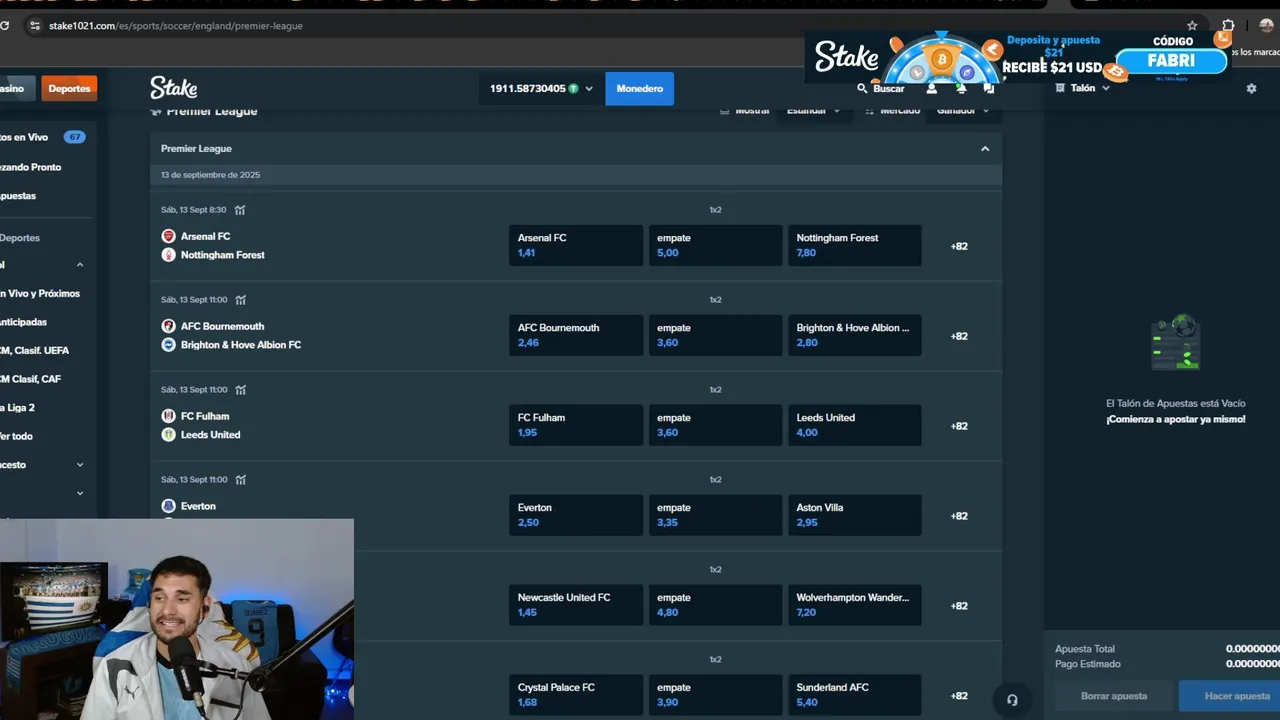Screen dimensions: 1280x720
Task: Open the La Liga 2 sidebar item
Action: tap(18, 408)
